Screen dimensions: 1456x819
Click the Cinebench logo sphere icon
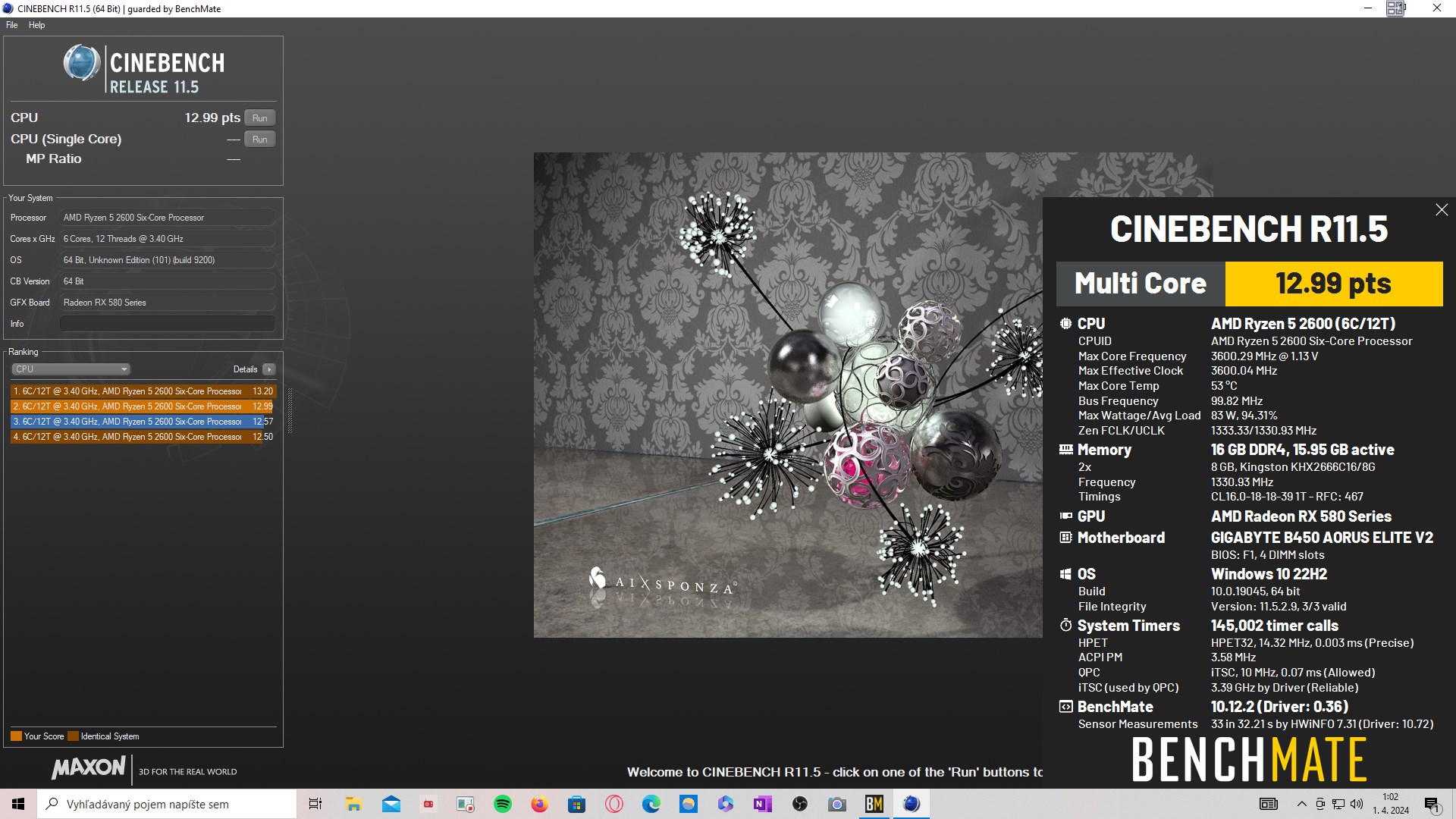tap(82, 63)
